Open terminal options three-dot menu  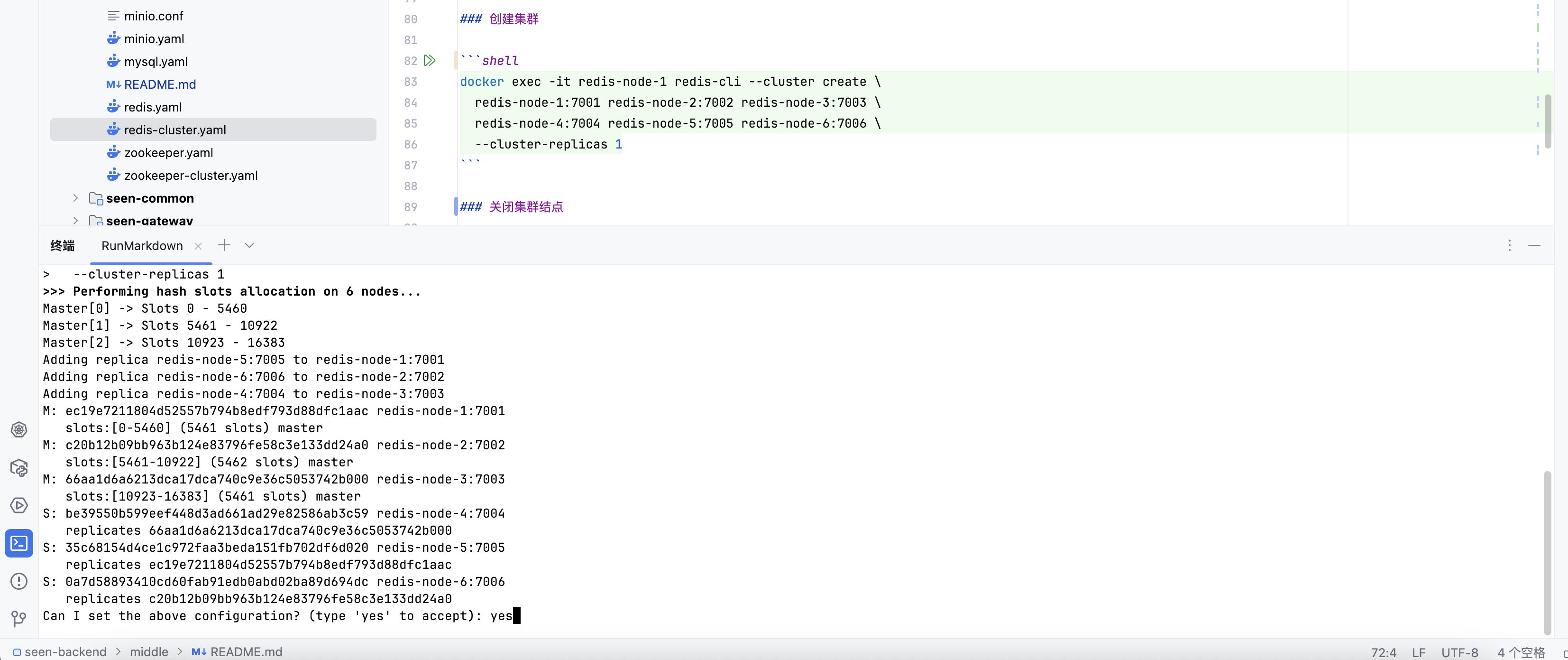1509,245
